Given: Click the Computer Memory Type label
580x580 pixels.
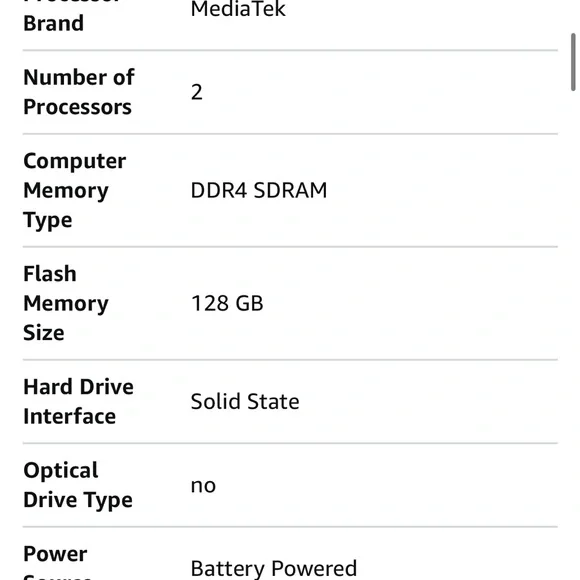Looking at the screenshot, I should tap(75, 190).
